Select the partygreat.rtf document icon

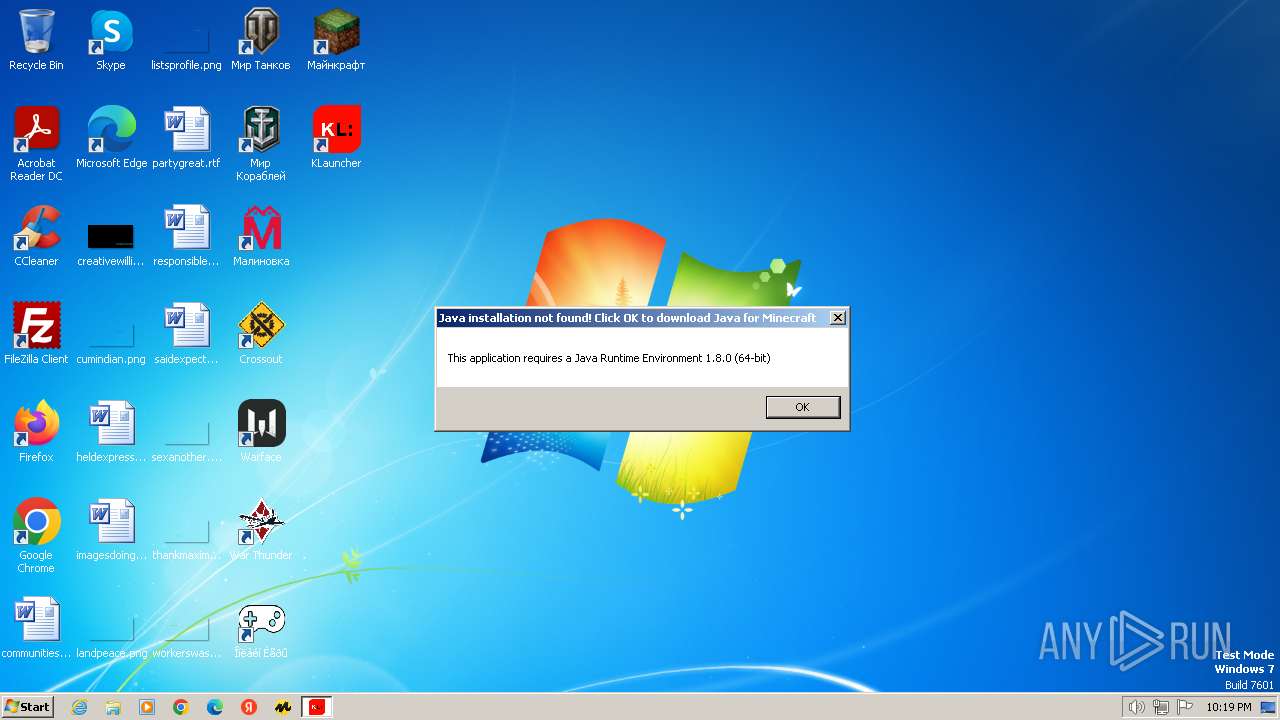pos(186,138)
